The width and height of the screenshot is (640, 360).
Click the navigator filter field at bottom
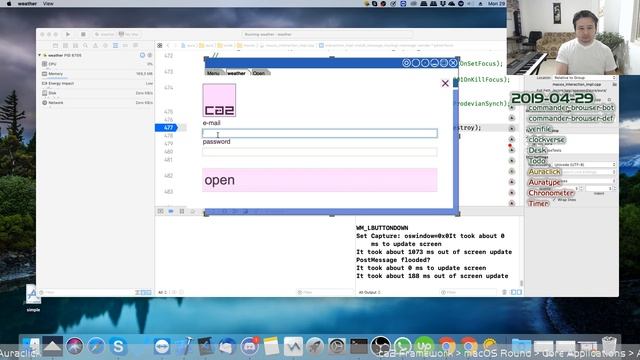point(88,292)
